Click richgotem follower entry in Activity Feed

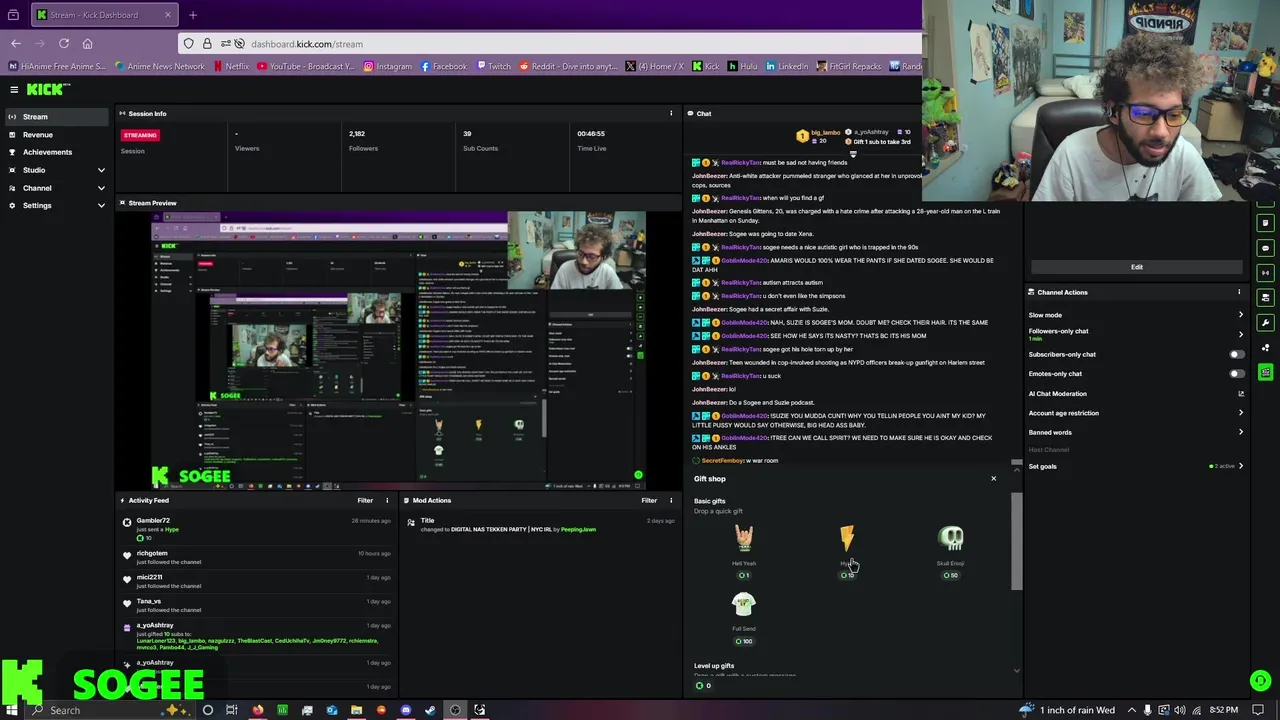tap(257, 557)
